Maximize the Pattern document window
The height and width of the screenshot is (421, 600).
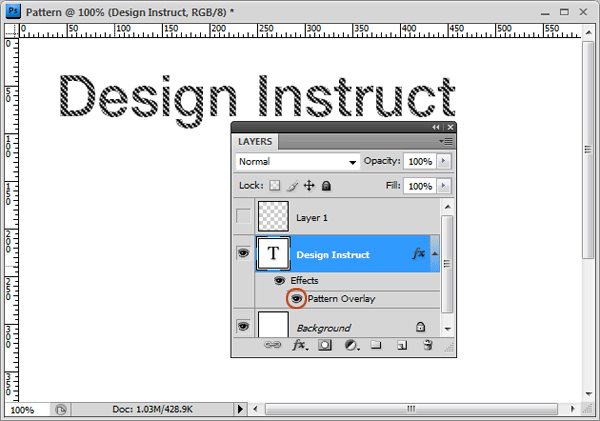[564, 12]
